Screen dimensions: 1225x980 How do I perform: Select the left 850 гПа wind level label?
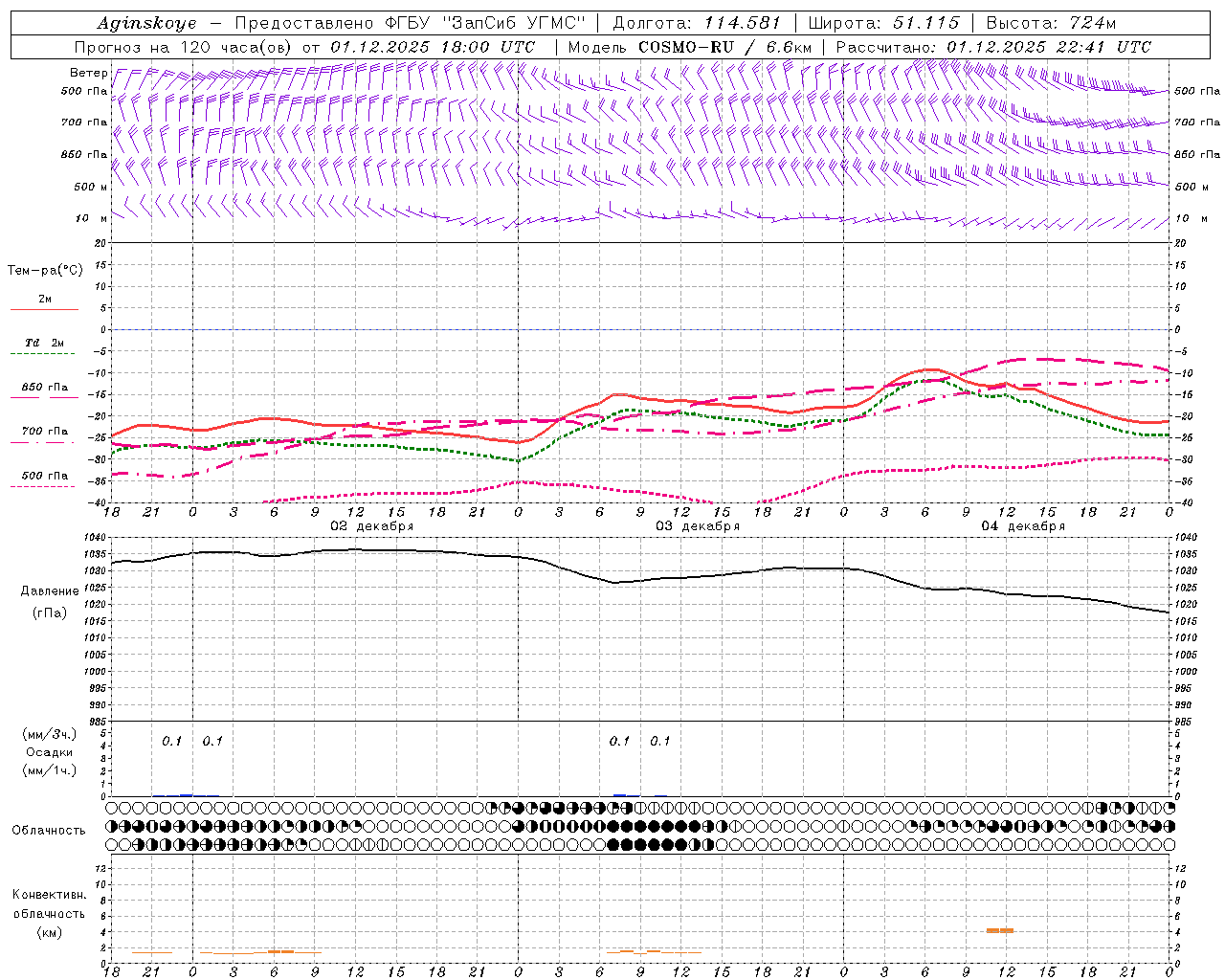click(x=84, y=154)
